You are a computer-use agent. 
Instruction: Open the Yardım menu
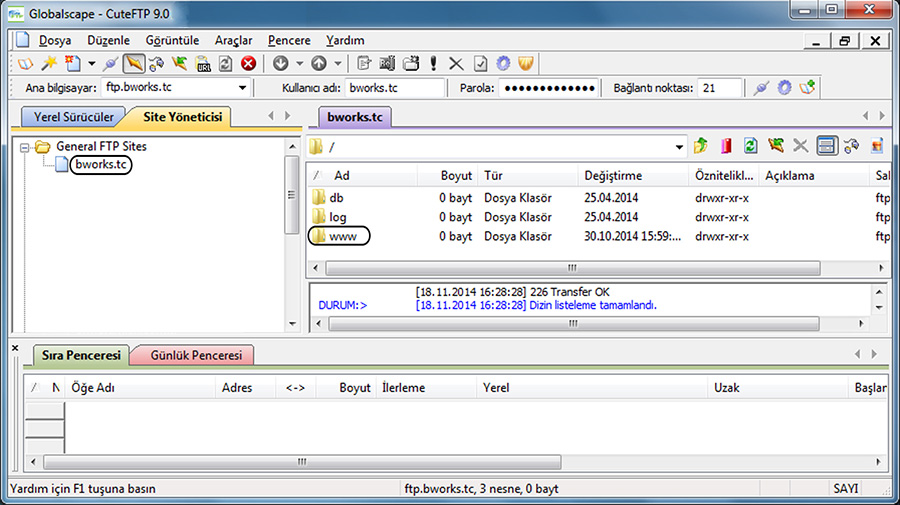pyautogui.click(x=345, y=41)
